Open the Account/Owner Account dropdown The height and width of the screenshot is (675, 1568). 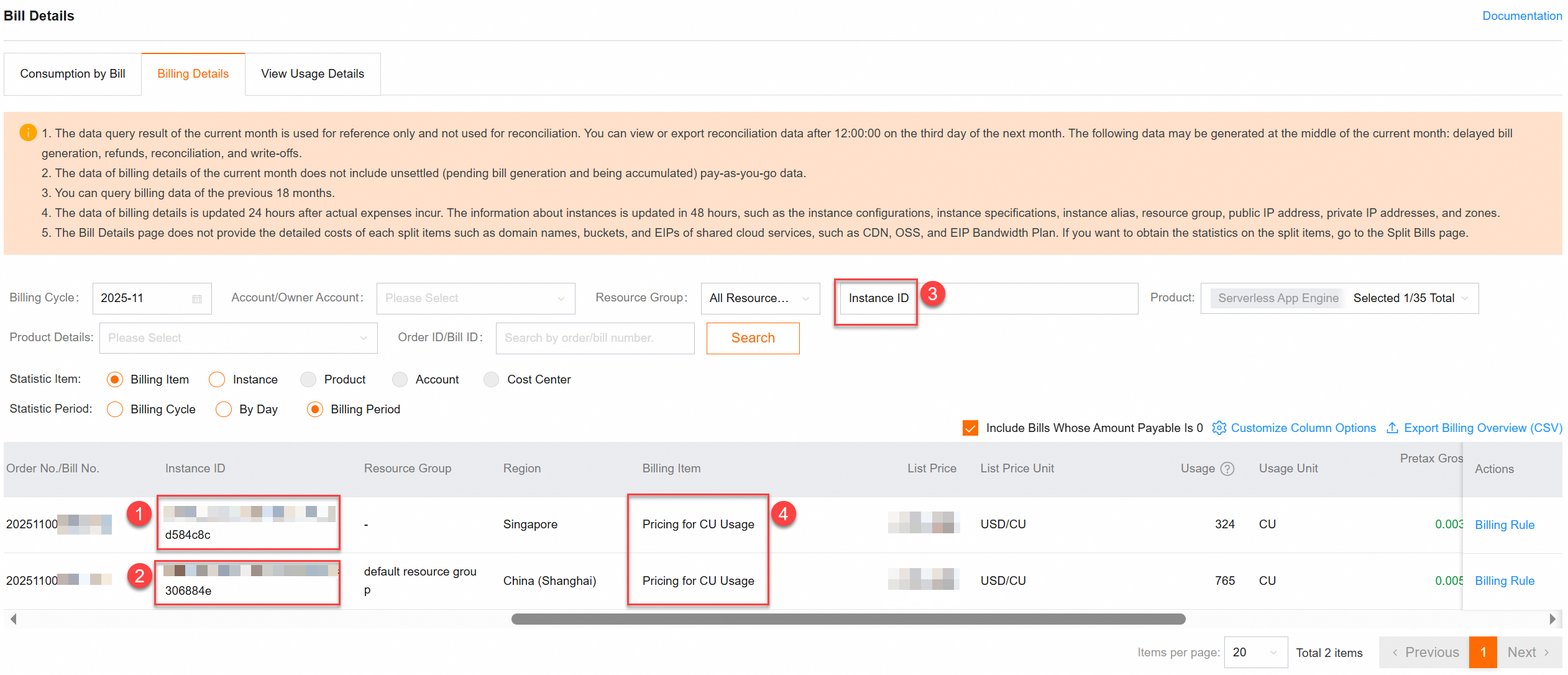tap(475, 298)
